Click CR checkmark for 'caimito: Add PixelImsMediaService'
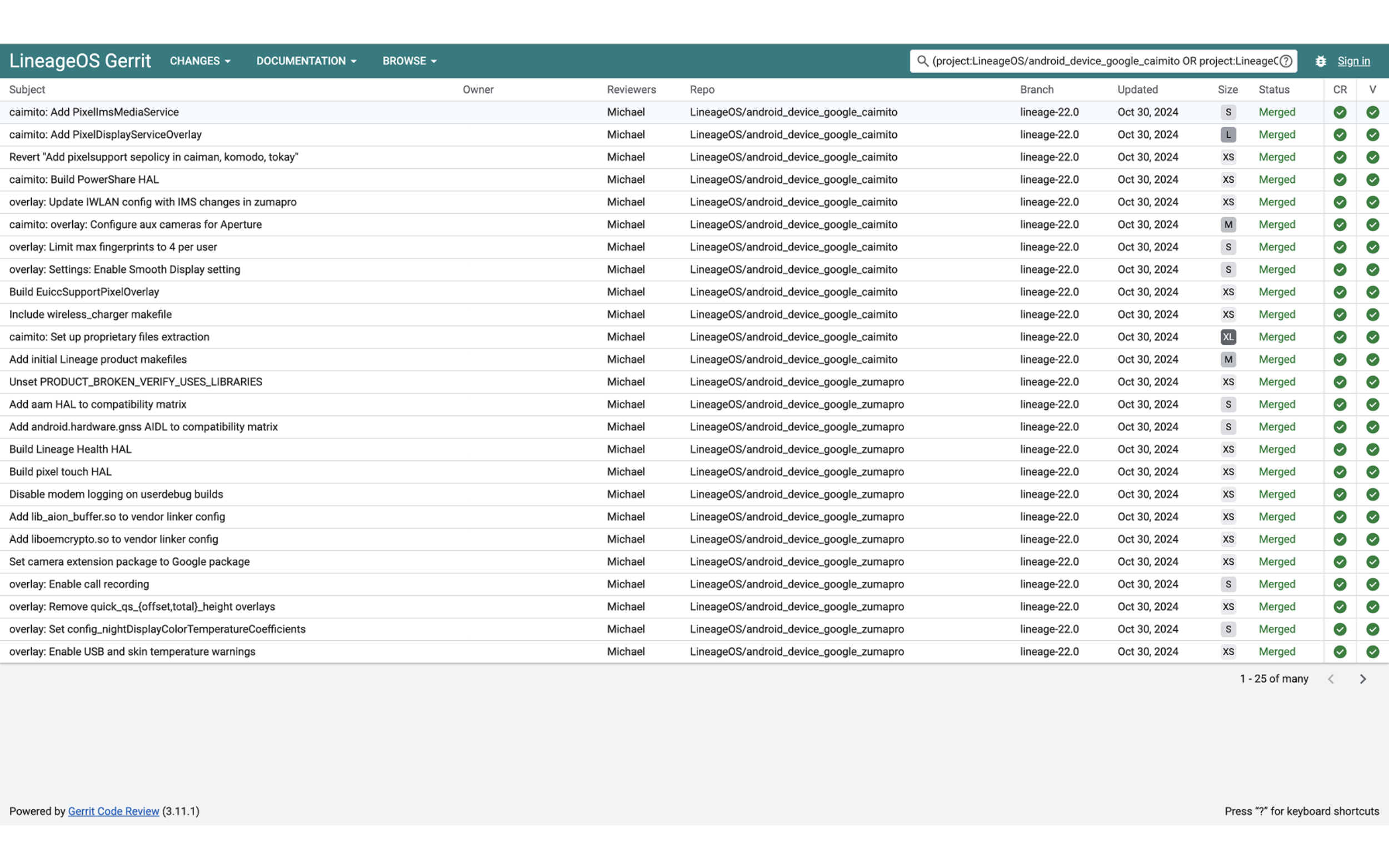 point(1340,113)
